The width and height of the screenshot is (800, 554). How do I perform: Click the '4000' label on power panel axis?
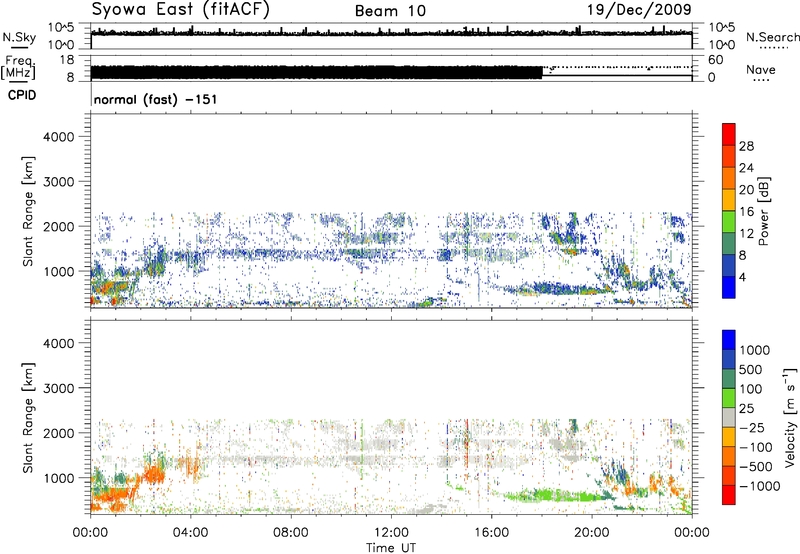(59, 137)
